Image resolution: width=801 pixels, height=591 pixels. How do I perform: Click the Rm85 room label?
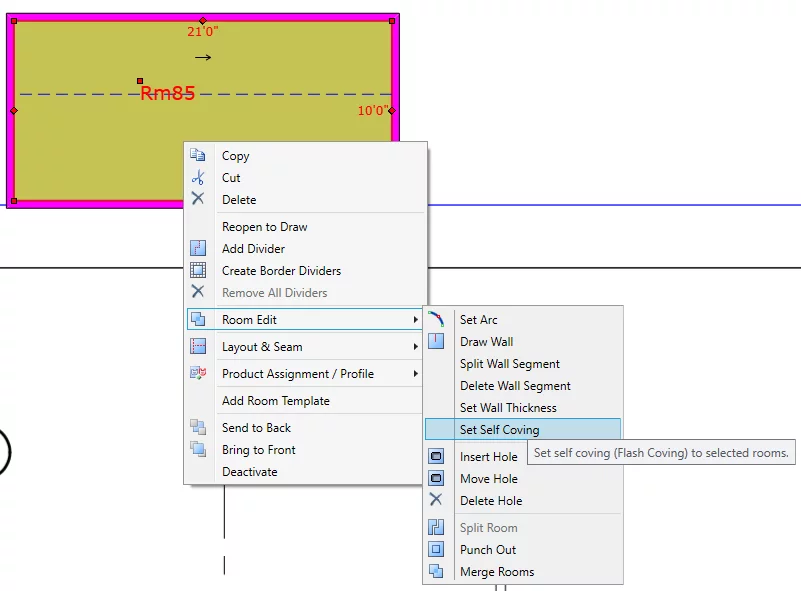(168, 94)
